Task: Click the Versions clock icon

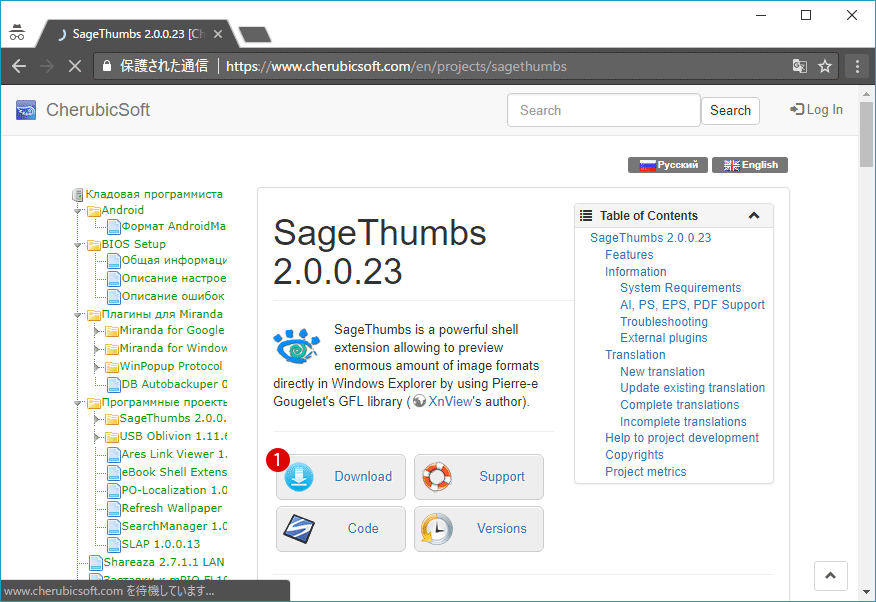Action: (437, 529)
